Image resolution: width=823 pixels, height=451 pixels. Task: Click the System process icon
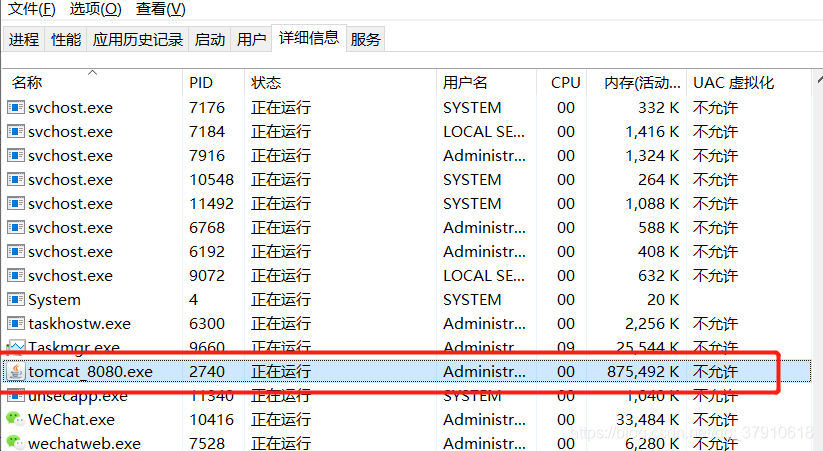point(16,299)
